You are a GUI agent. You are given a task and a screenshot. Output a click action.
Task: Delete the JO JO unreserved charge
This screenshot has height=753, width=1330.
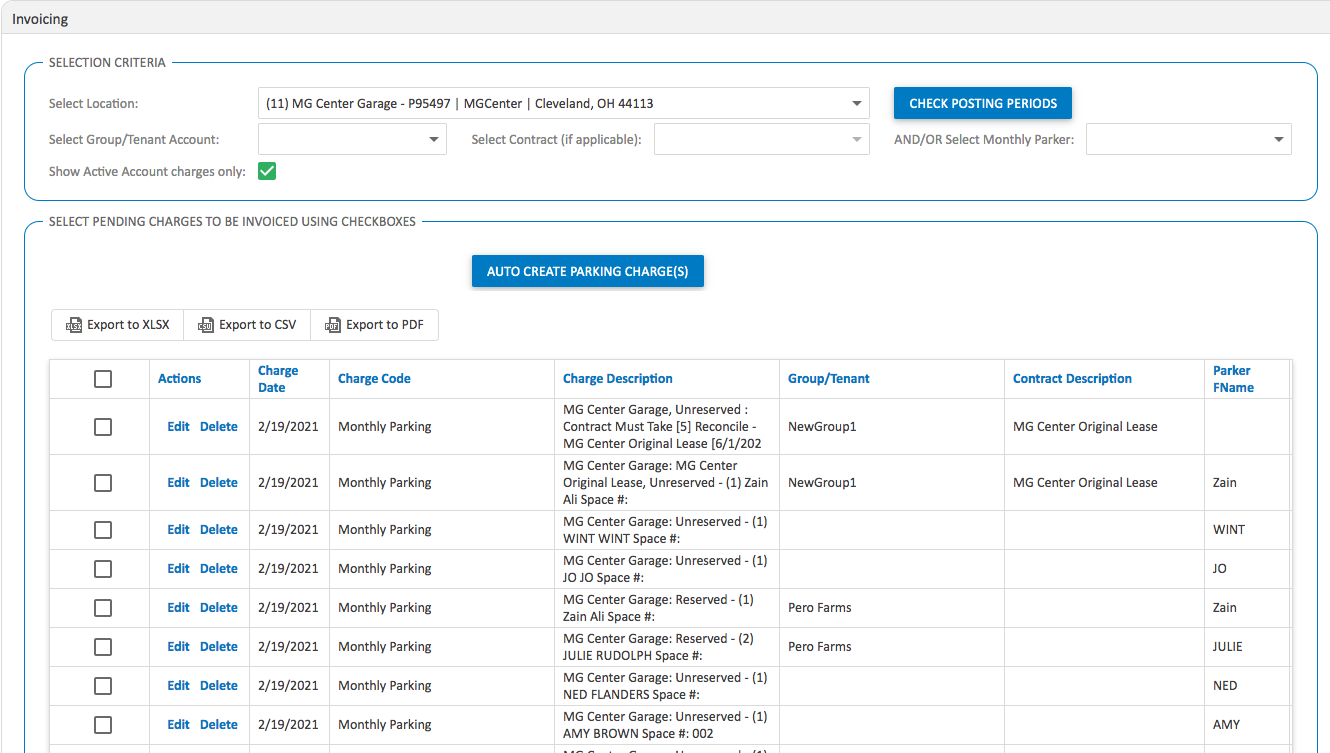coord(218,568)
